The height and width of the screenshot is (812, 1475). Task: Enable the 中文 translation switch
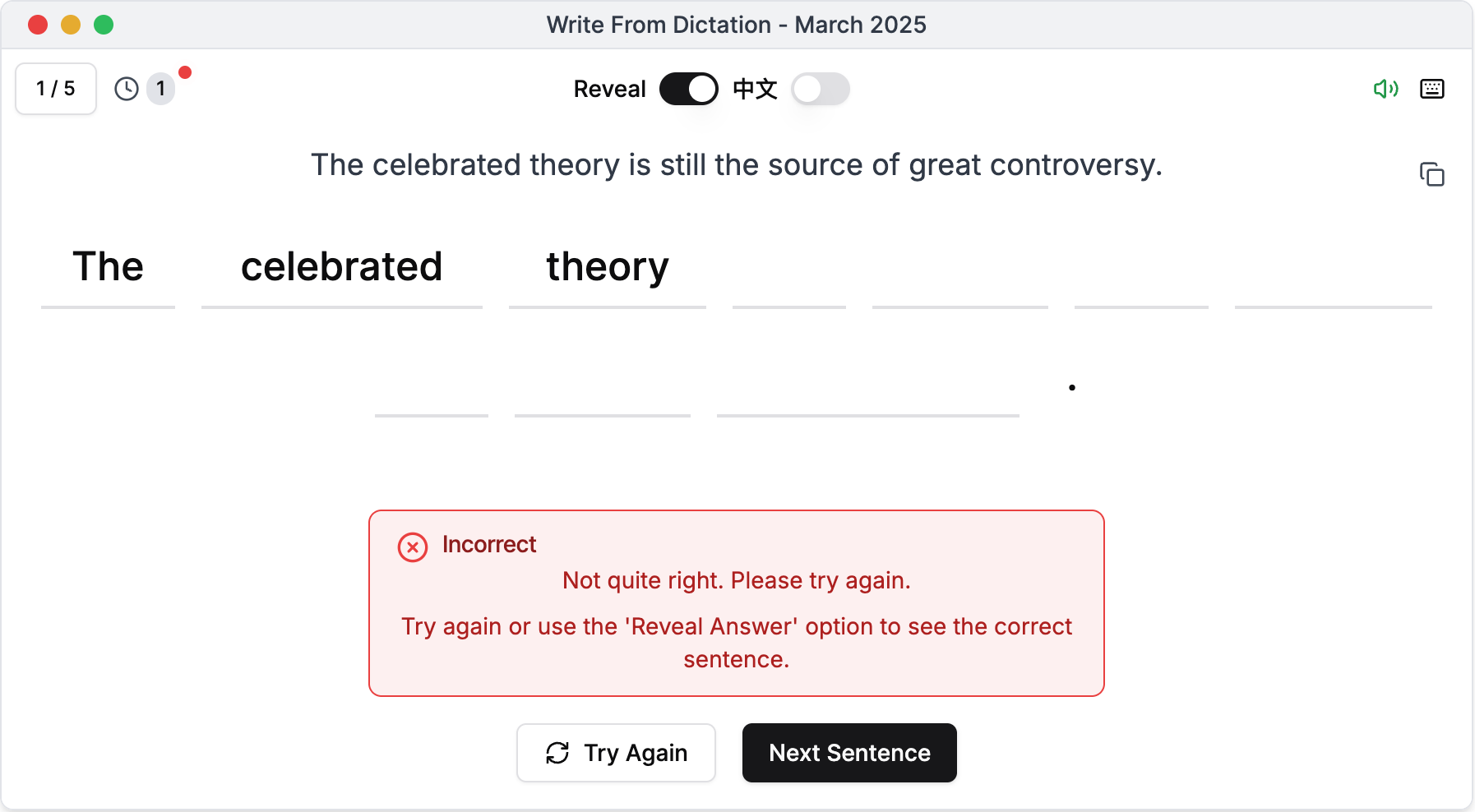tap(820, 89)
